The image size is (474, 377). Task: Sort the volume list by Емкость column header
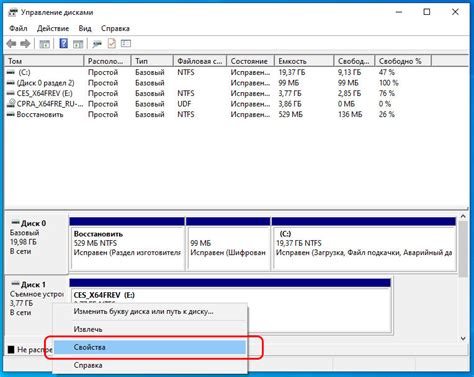304,61
